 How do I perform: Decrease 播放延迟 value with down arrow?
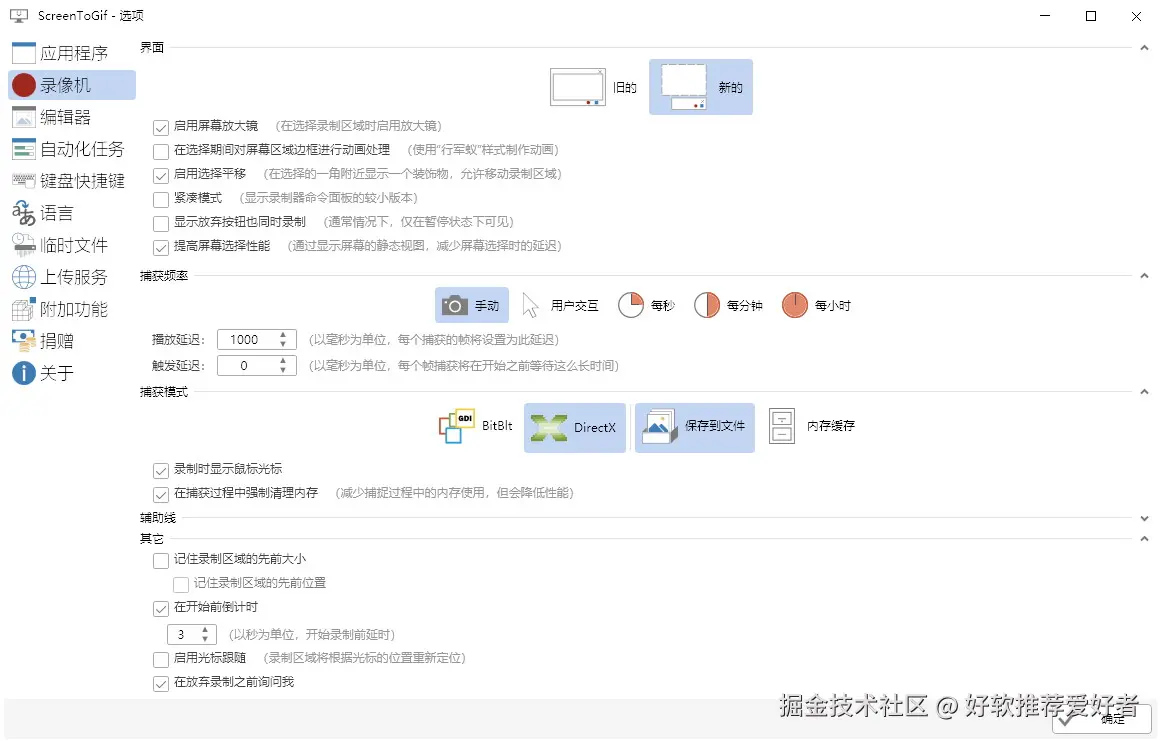pos(283,344)
